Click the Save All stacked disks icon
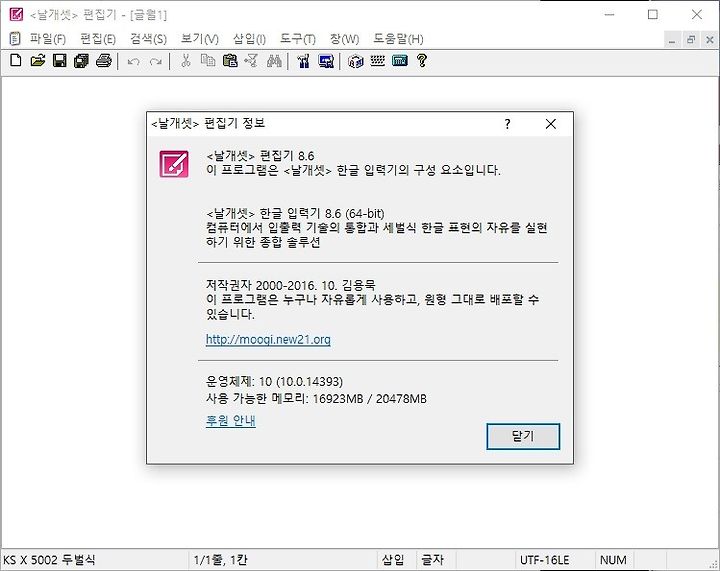This screenshot has width=720, height=571. click(82, 61)
